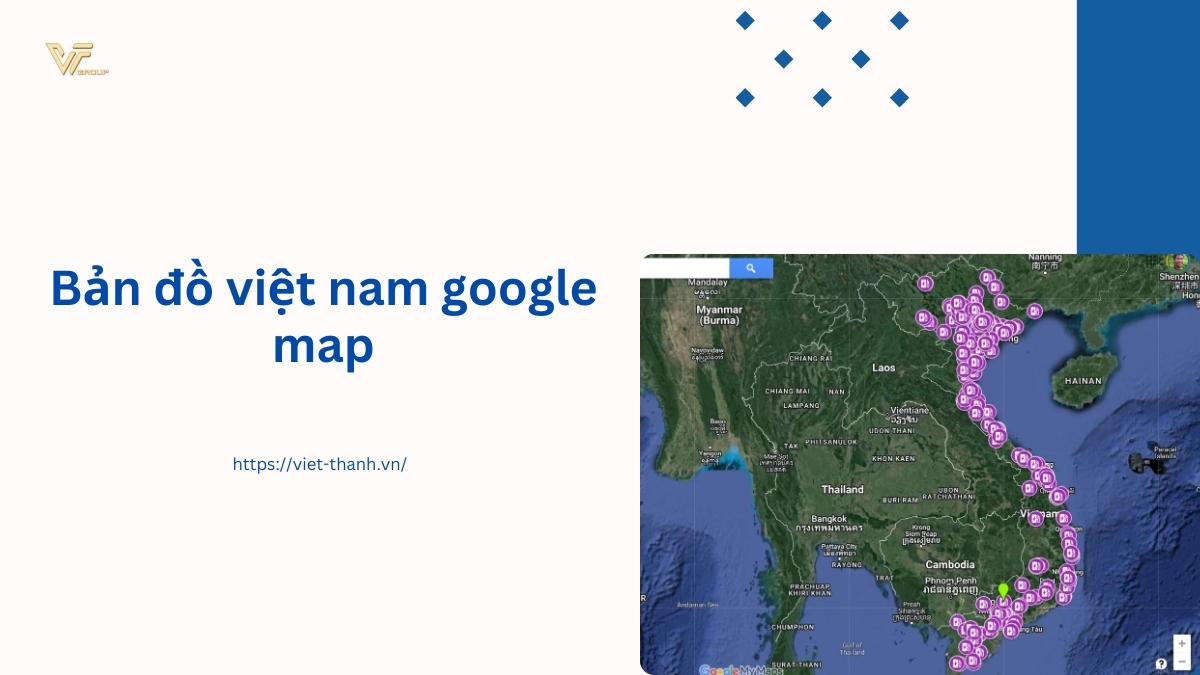This screenshot has width=1200, height=675.
Task: Open the map help question-mark icon
Action: pyautogui.click(x=1161, y=663)
